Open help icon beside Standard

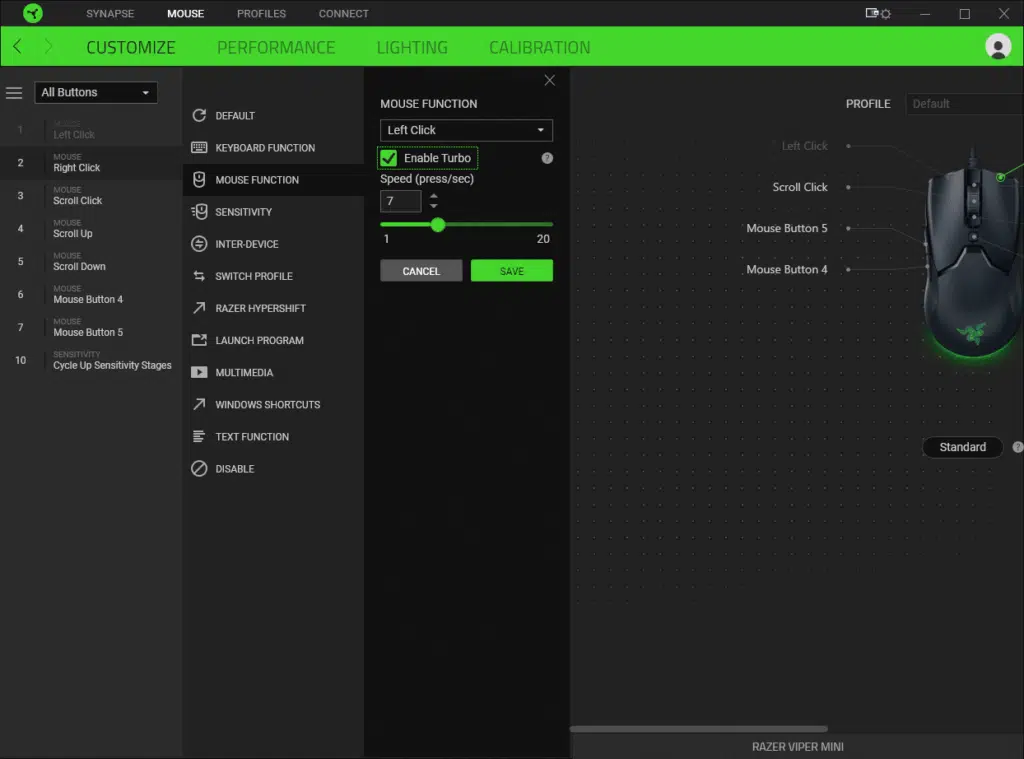pyautogui.click(x=1017, y=447)
